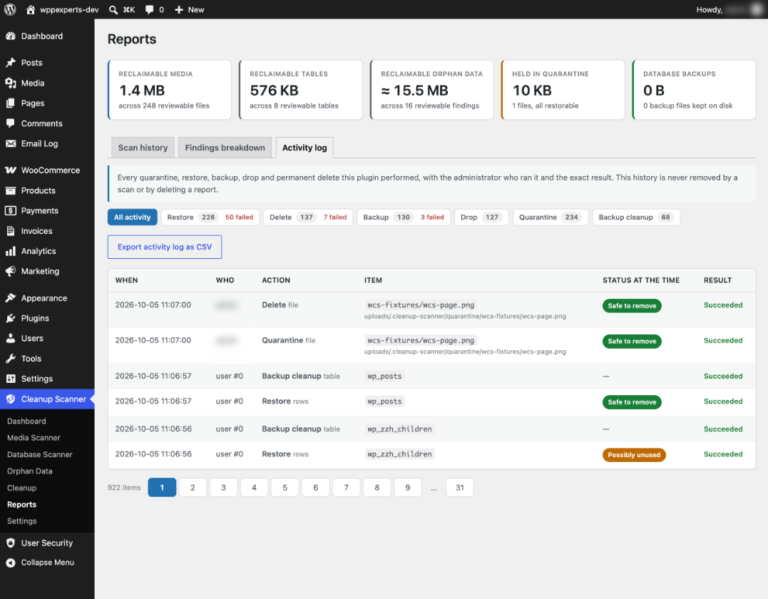
Task: Jump to last page 31
Action: click(459, 487)
